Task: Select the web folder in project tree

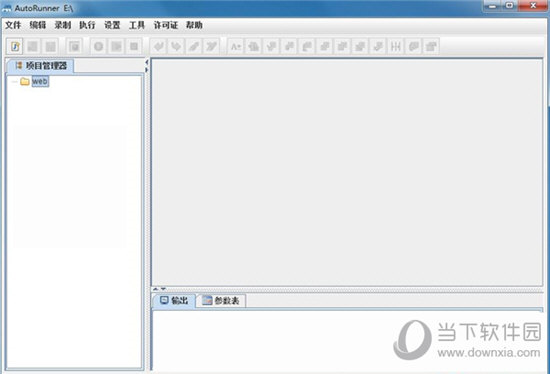Action: pyautogui.click(x=40, y=81)
